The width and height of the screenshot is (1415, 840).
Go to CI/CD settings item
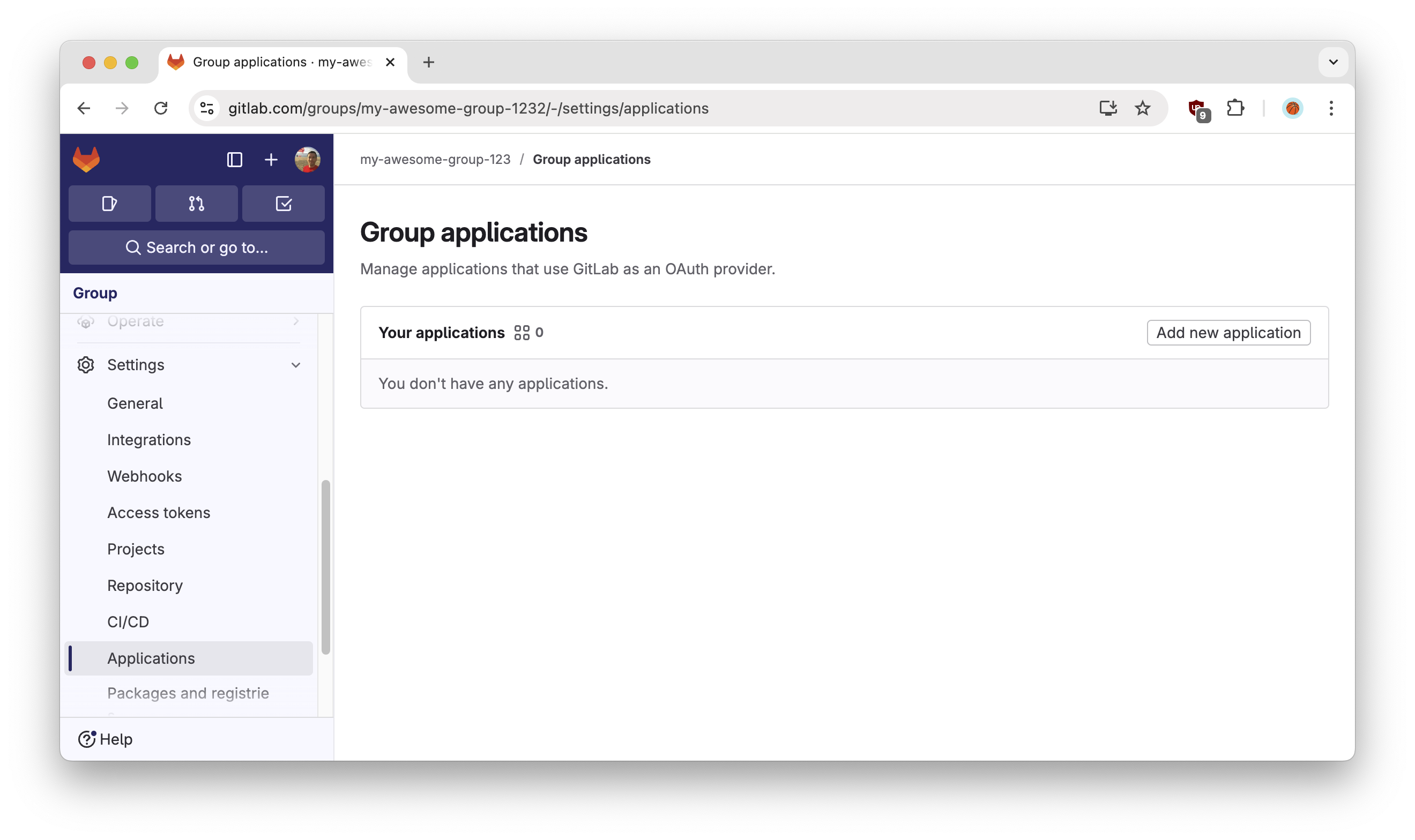point(128,622)
